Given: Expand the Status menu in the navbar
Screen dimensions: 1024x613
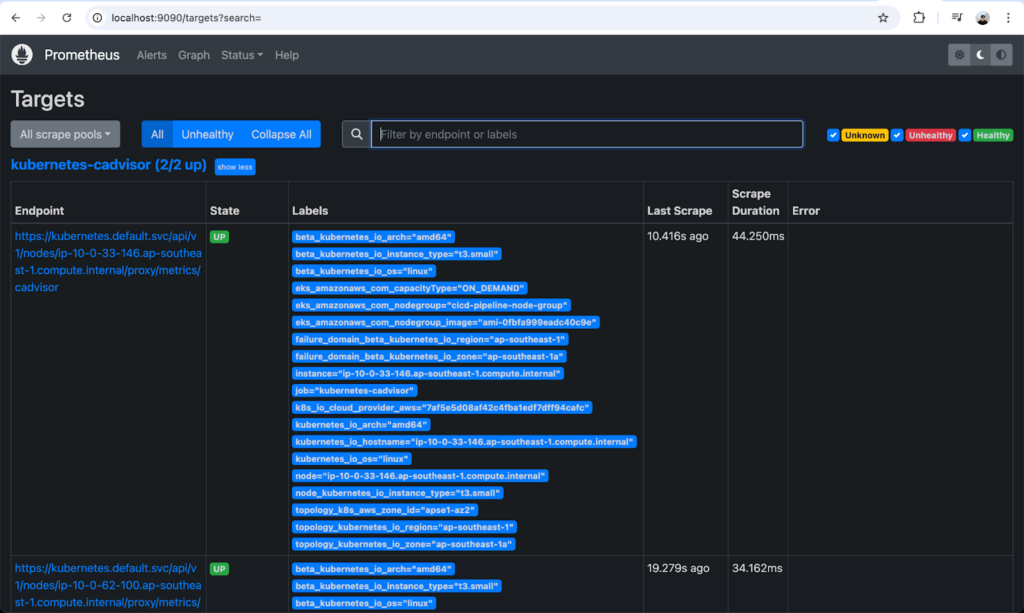Looking at the screenshot, I should point(242,55).
